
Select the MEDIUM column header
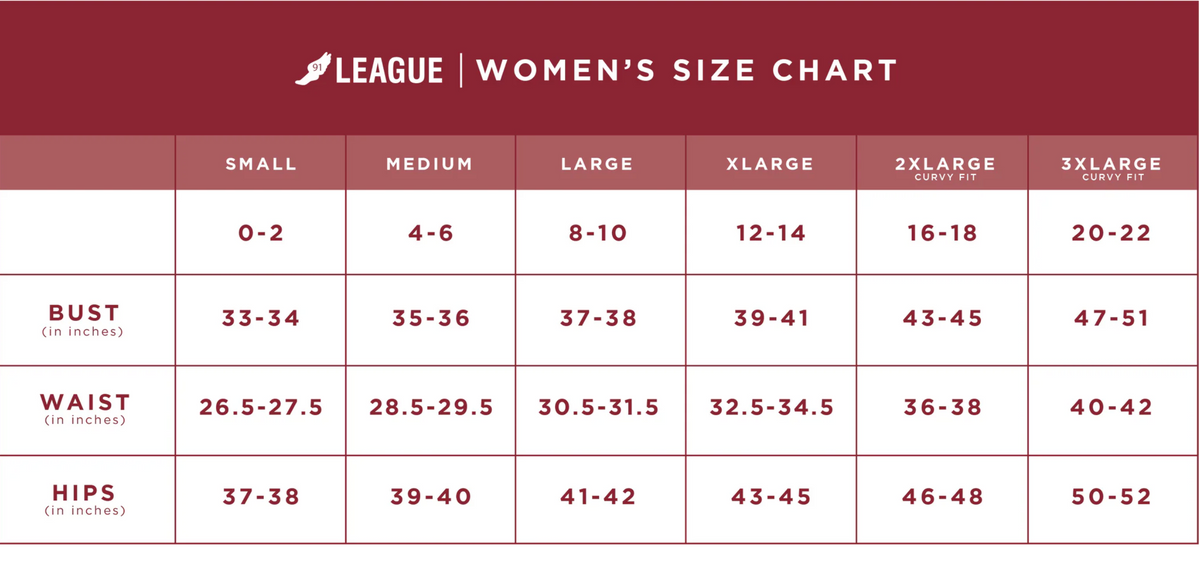tap(430, 164)
